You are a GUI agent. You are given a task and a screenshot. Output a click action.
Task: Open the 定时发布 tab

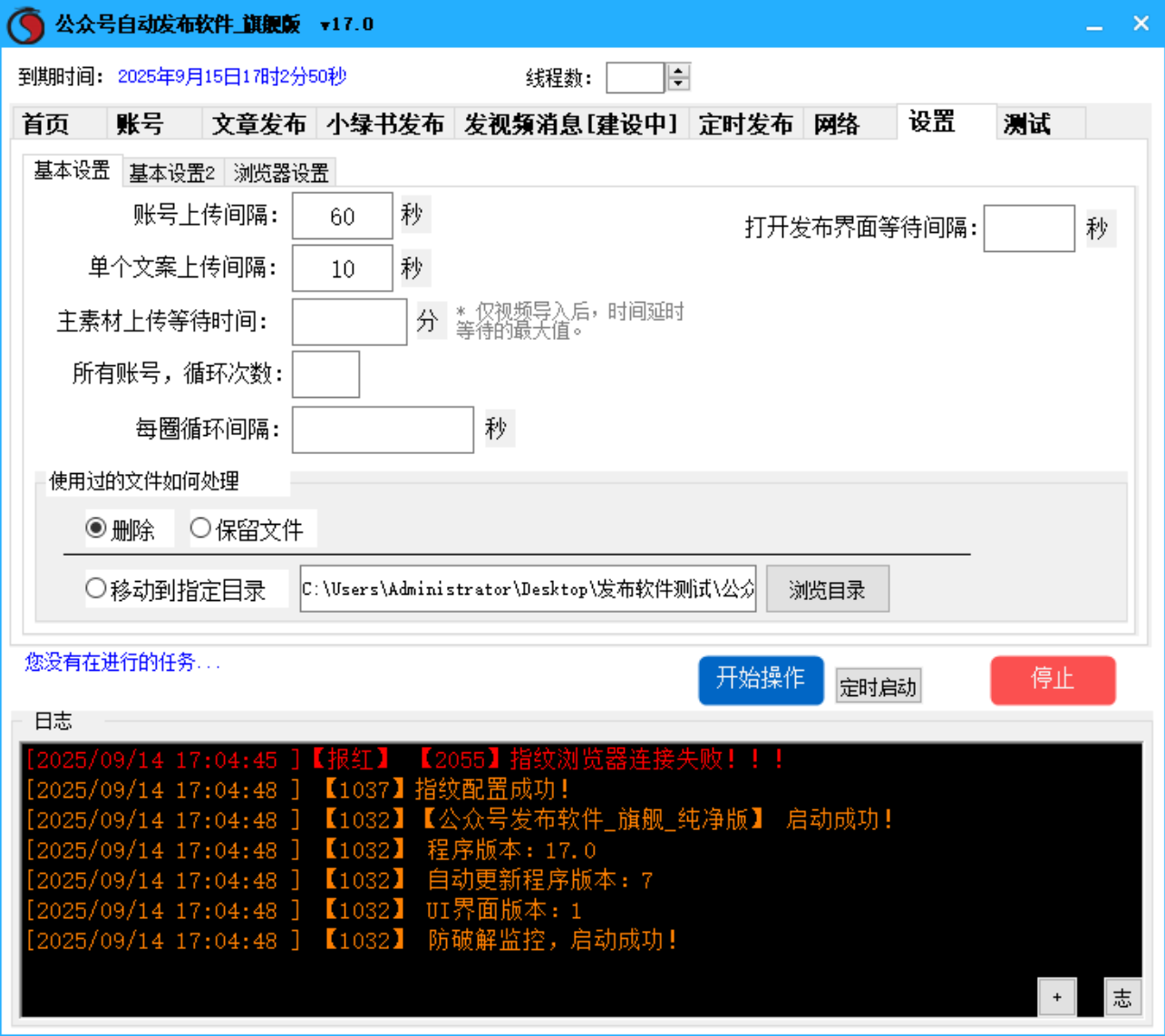(x=745, y=124)
